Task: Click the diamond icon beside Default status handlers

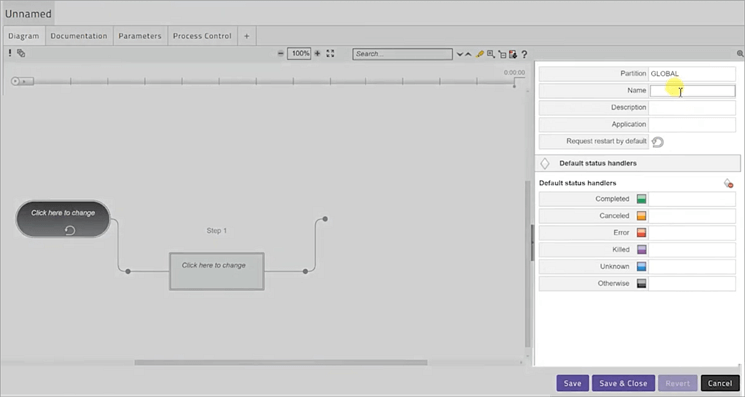Action: click(x=545, y=163)
